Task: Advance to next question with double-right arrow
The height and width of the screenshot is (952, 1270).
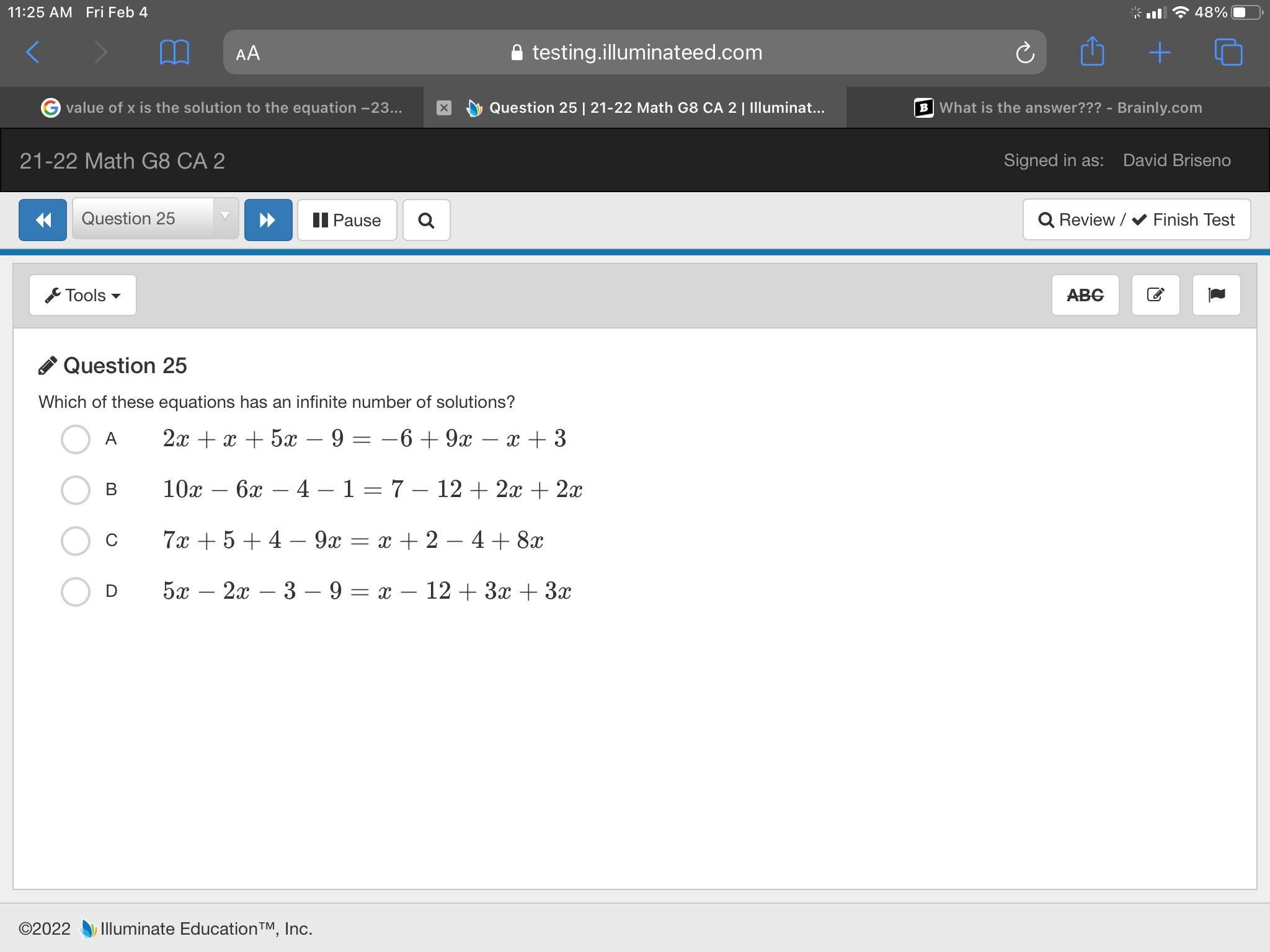Action: coord(268,220)
